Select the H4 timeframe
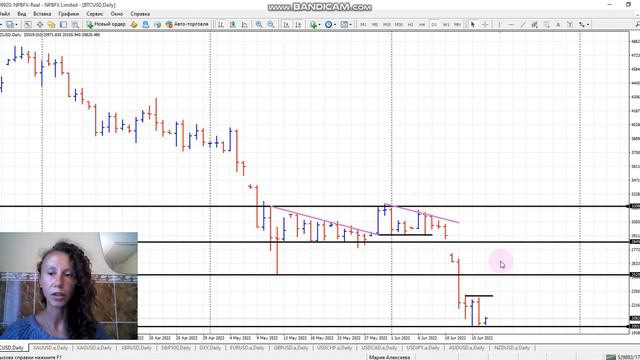The height and width of the screenshot is (360, 640). click(422, 24)
